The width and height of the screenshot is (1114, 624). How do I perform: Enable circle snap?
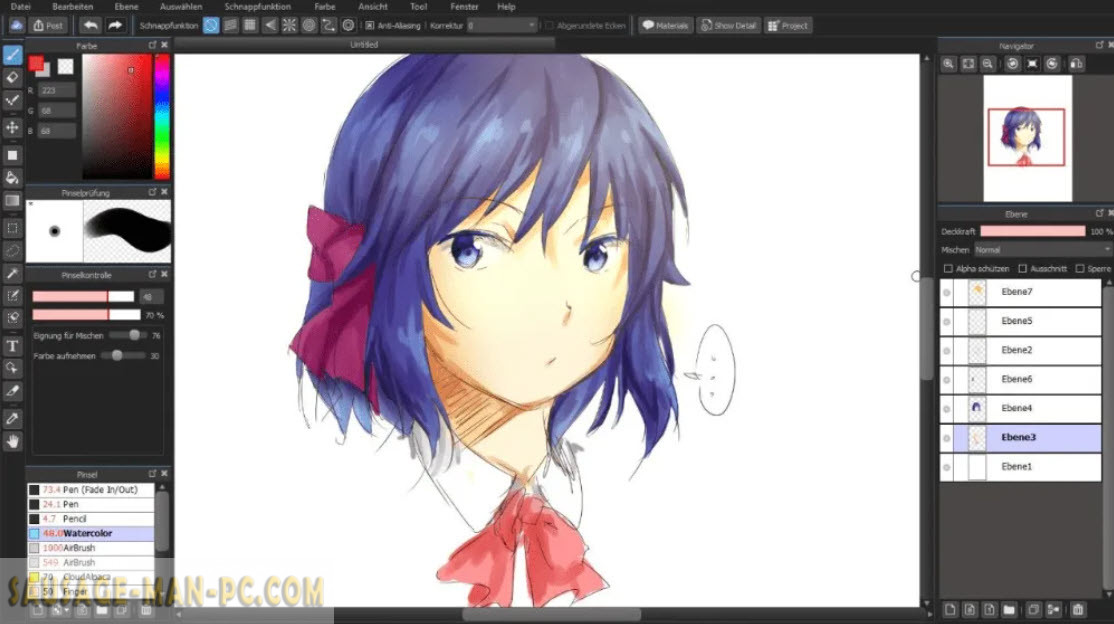[x=309, y=26]
